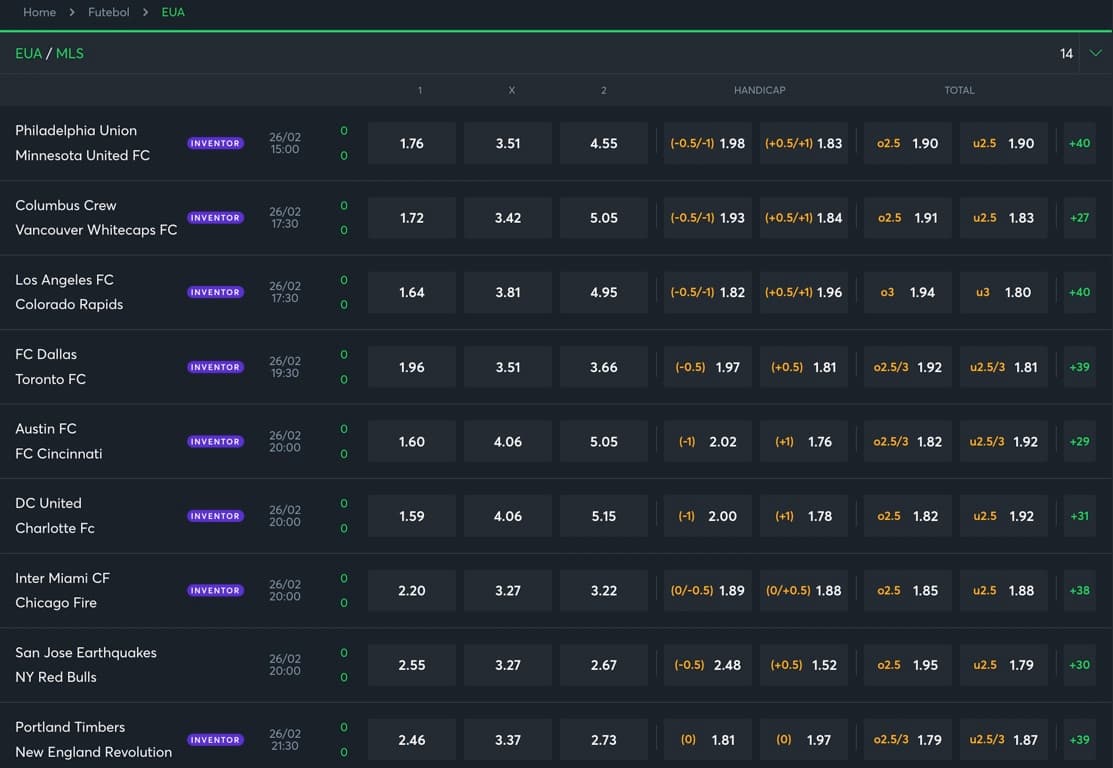The image size is (1113, 768).
Task: Click INVENTOR badge for FC Dallas match
Action: pos(215,367)
